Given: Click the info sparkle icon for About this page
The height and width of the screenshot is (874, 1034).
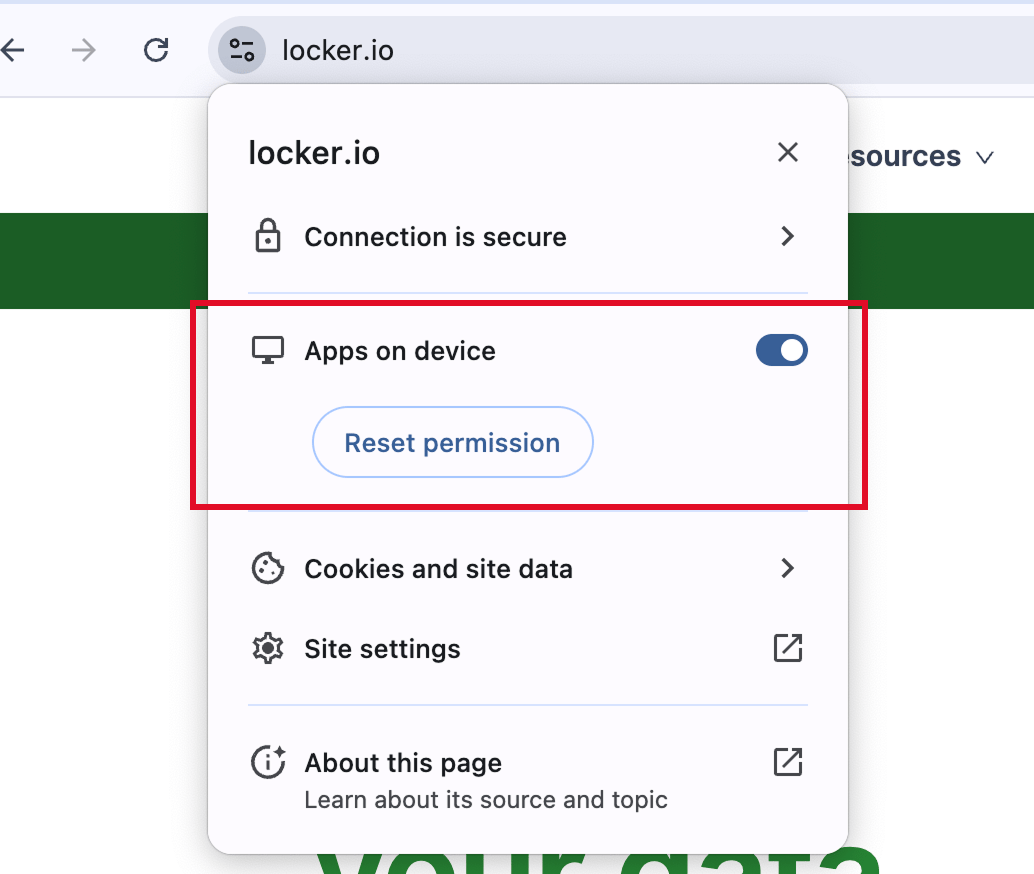Looking at the screenshot, I should 268,762.
